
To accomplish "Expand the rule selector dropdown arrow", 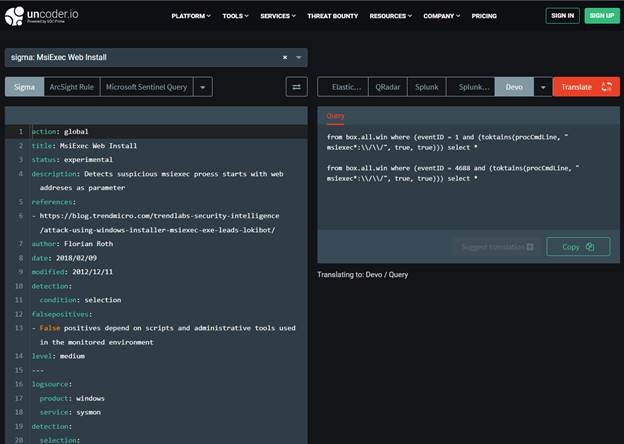I will click(x=298, y=58).
